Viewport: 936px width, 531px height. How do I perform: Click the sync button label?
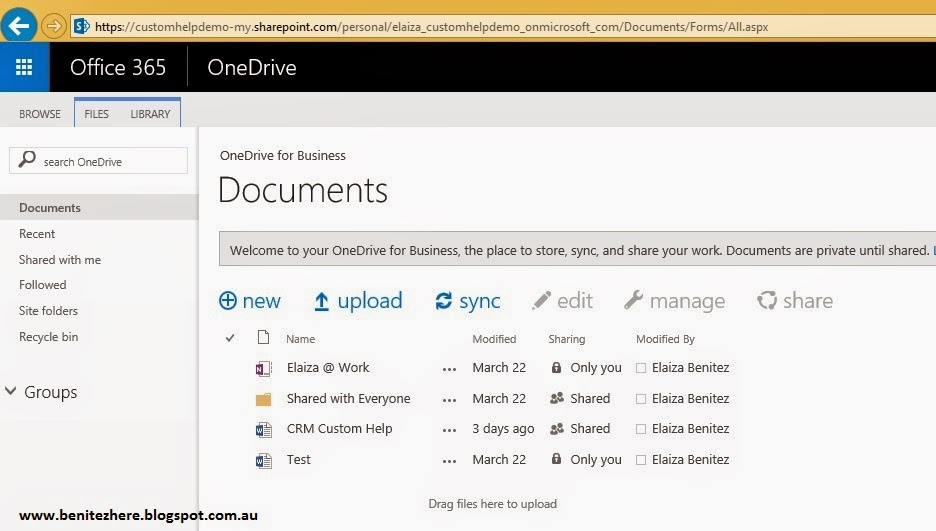click(479, 301)
